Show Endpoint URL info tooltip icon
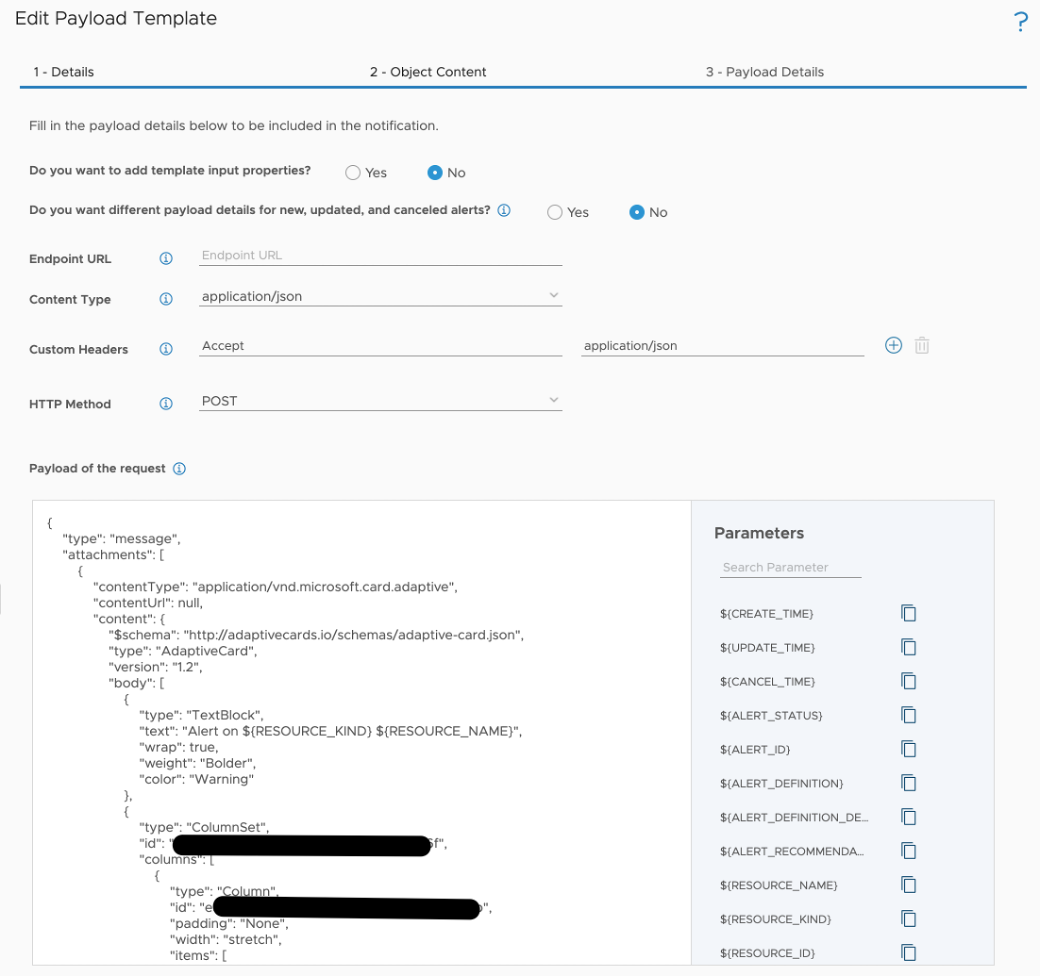Image resolution: width=1040 pixels, height=976 pixels. tap(166, 259)
